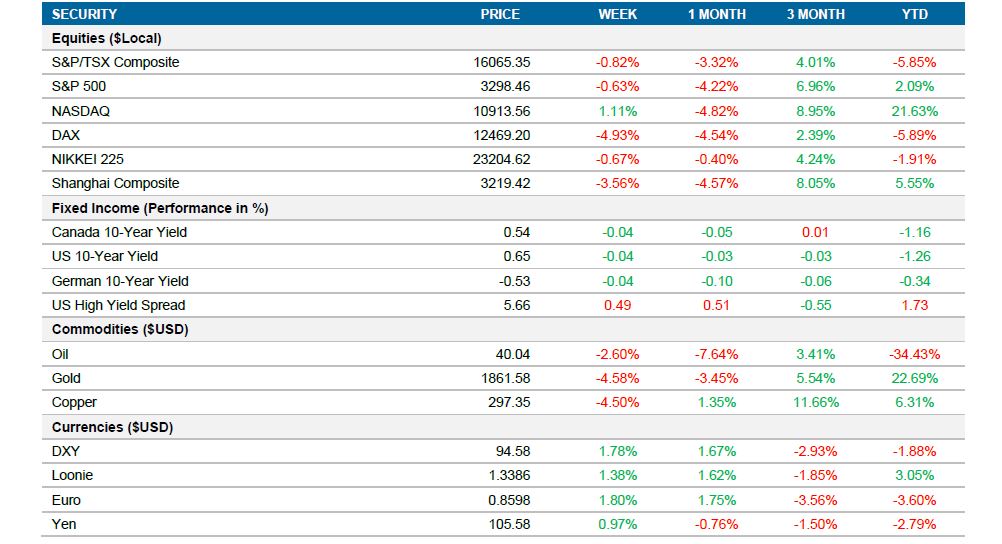Click NIKKEI 225 price 23204.62
Image resolution: width=1002 pixels, height=544 pixels.
(x=502, y=159)
